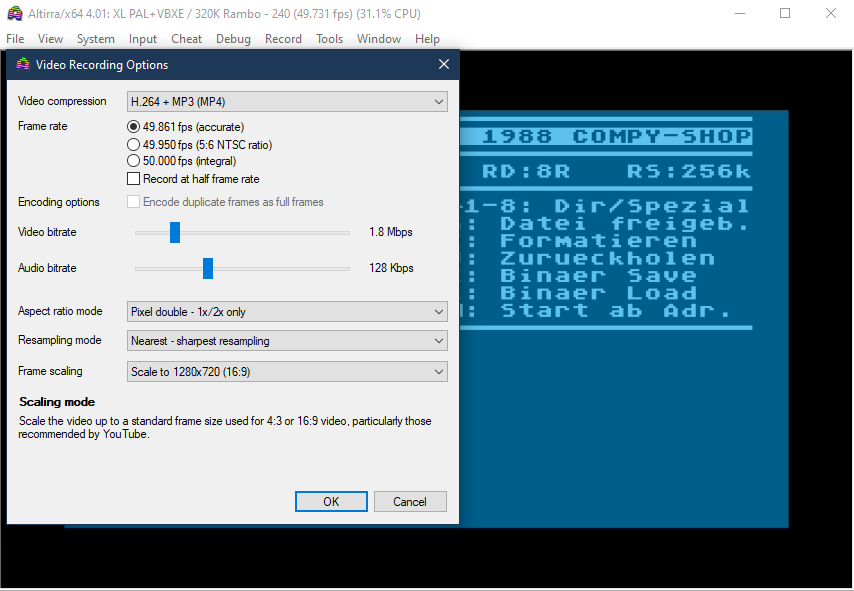Click the Altirra app icon in title bar

15,14
